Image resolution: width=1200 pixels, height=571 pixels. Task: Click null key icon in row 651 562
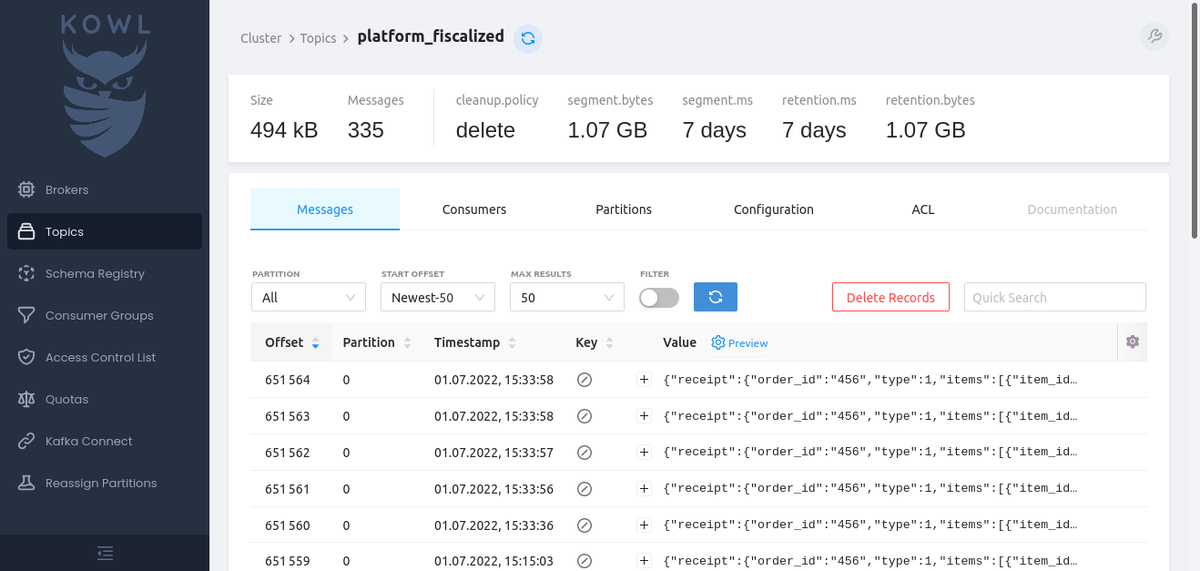pyautogui.click(x=585, y=452)
